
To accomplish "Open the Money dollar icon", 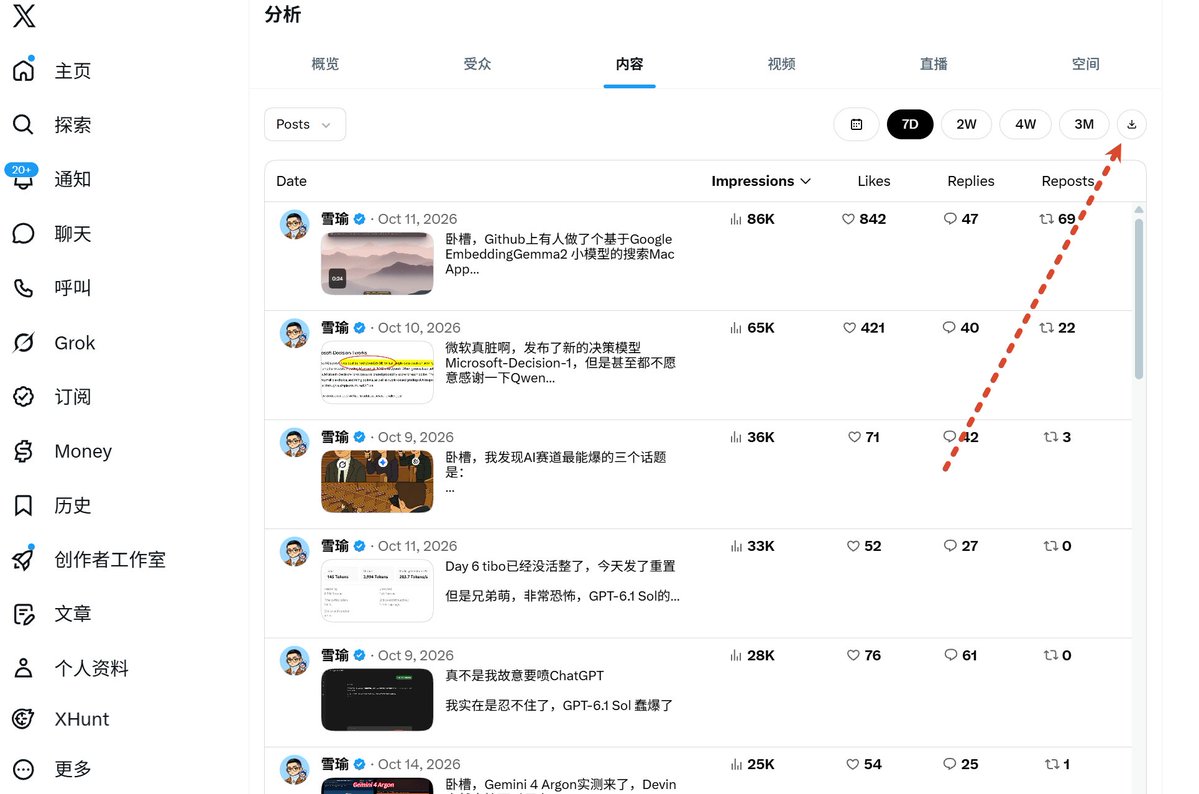I will click(24, 451).
